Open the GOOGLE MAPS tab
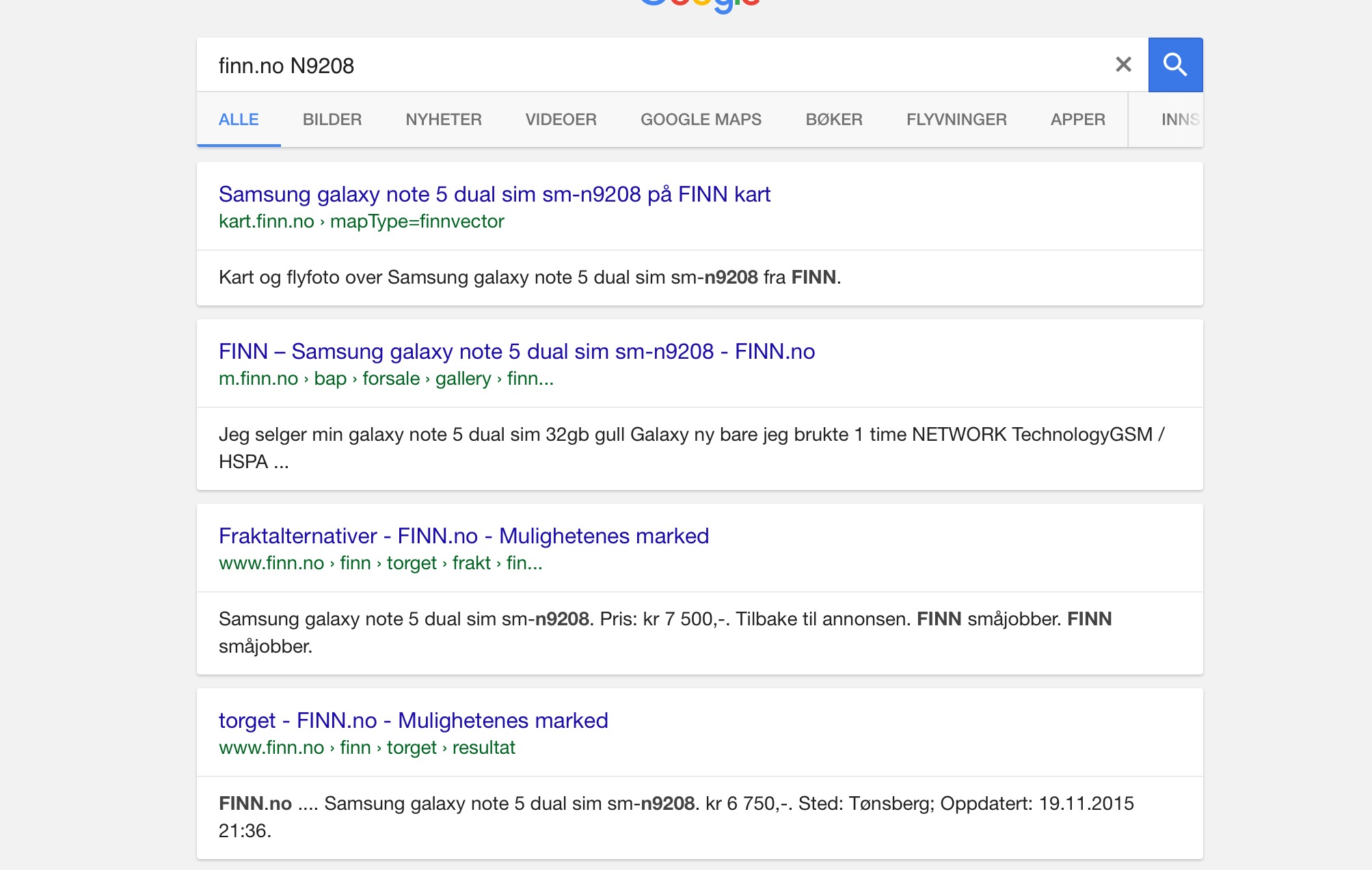 pos(701,120)
